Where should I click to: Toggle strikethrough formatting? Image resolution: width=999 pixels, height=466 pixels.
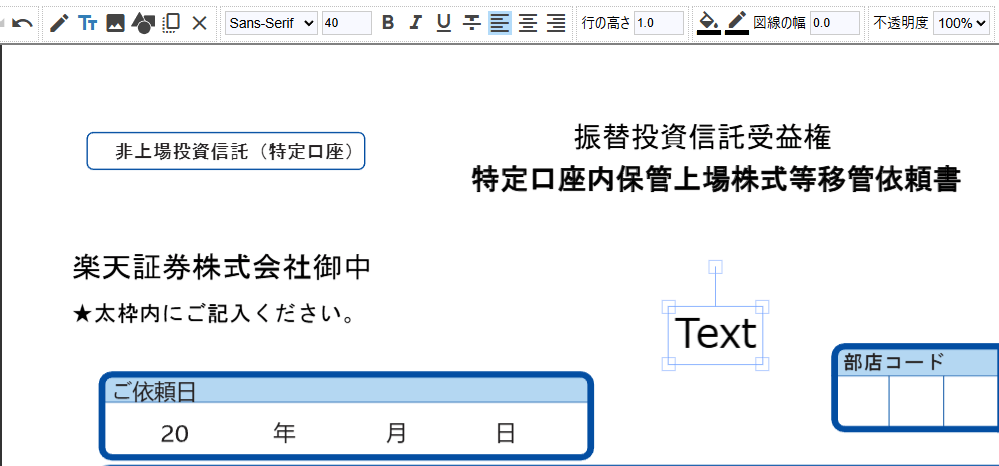[x=471, y=23]
